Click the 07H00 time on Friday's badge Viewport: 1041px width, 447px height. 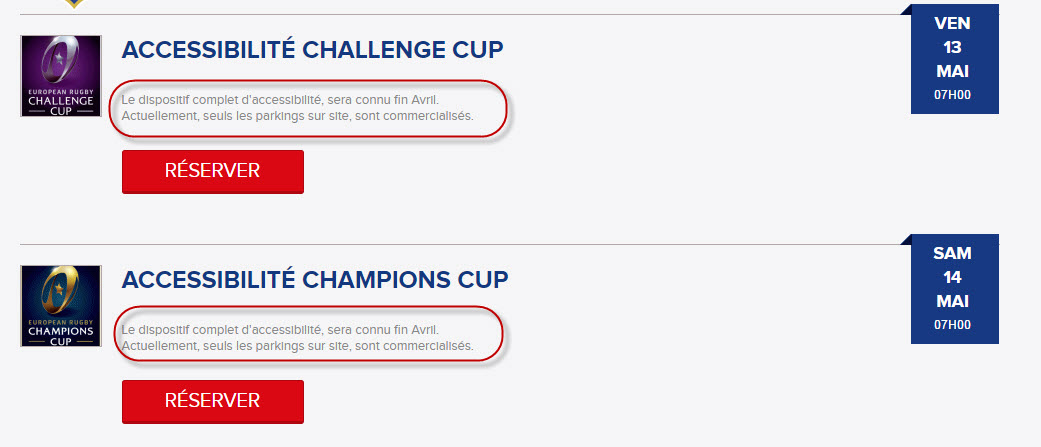[x=953, y=96]
